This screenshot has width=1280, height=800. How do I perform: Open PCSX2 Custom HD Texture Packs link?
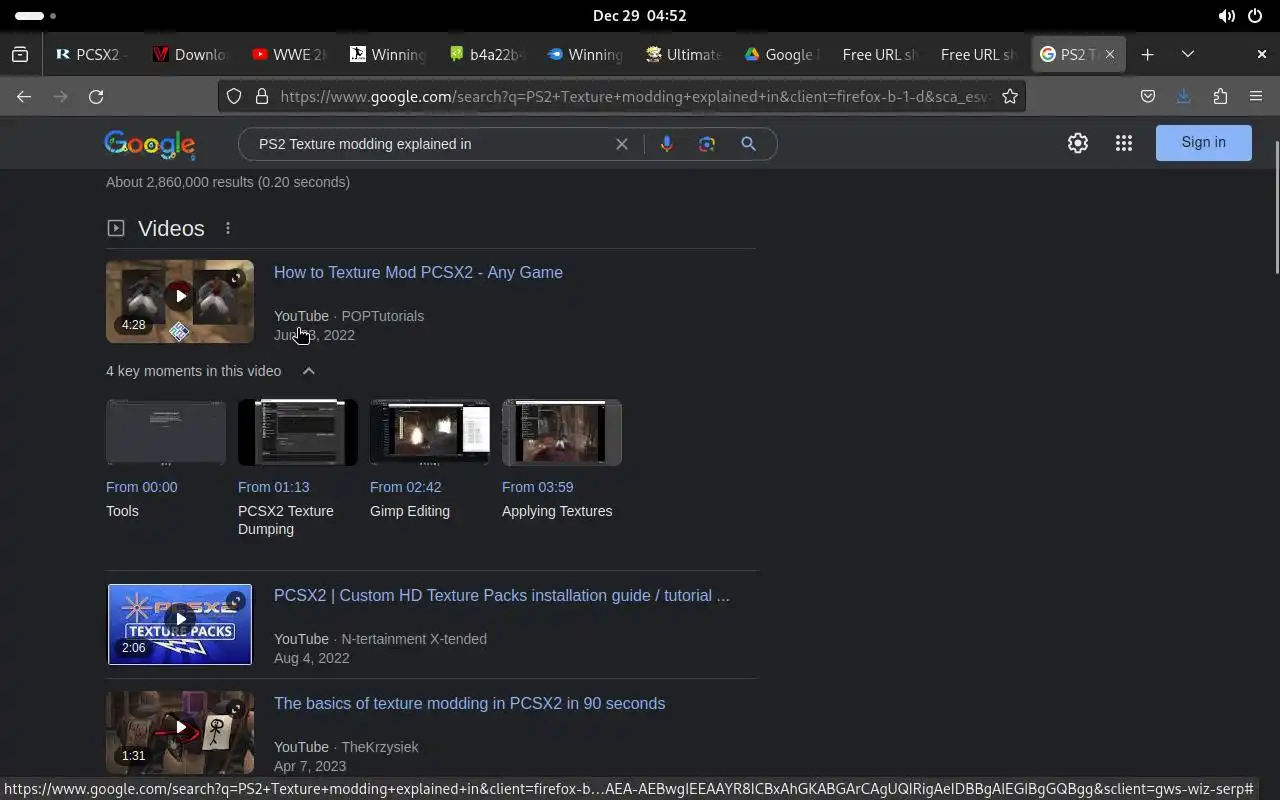click(x=502, y=595)
